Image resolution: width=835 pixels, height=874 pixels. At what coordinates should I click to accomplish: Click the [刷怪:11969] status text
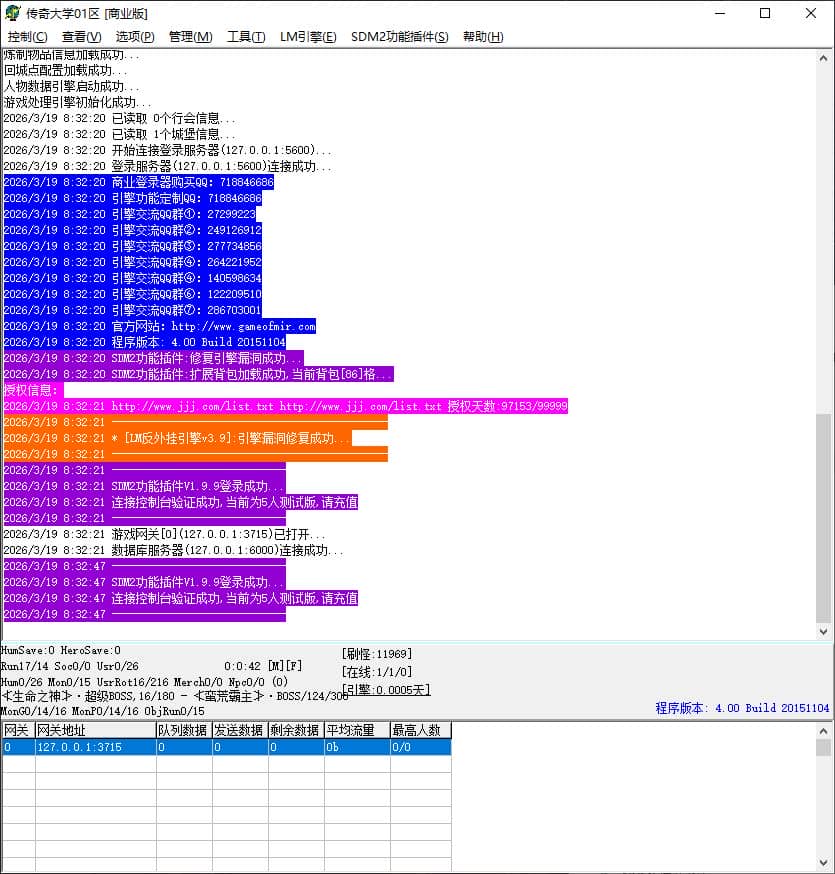click(x=377, y=654)
